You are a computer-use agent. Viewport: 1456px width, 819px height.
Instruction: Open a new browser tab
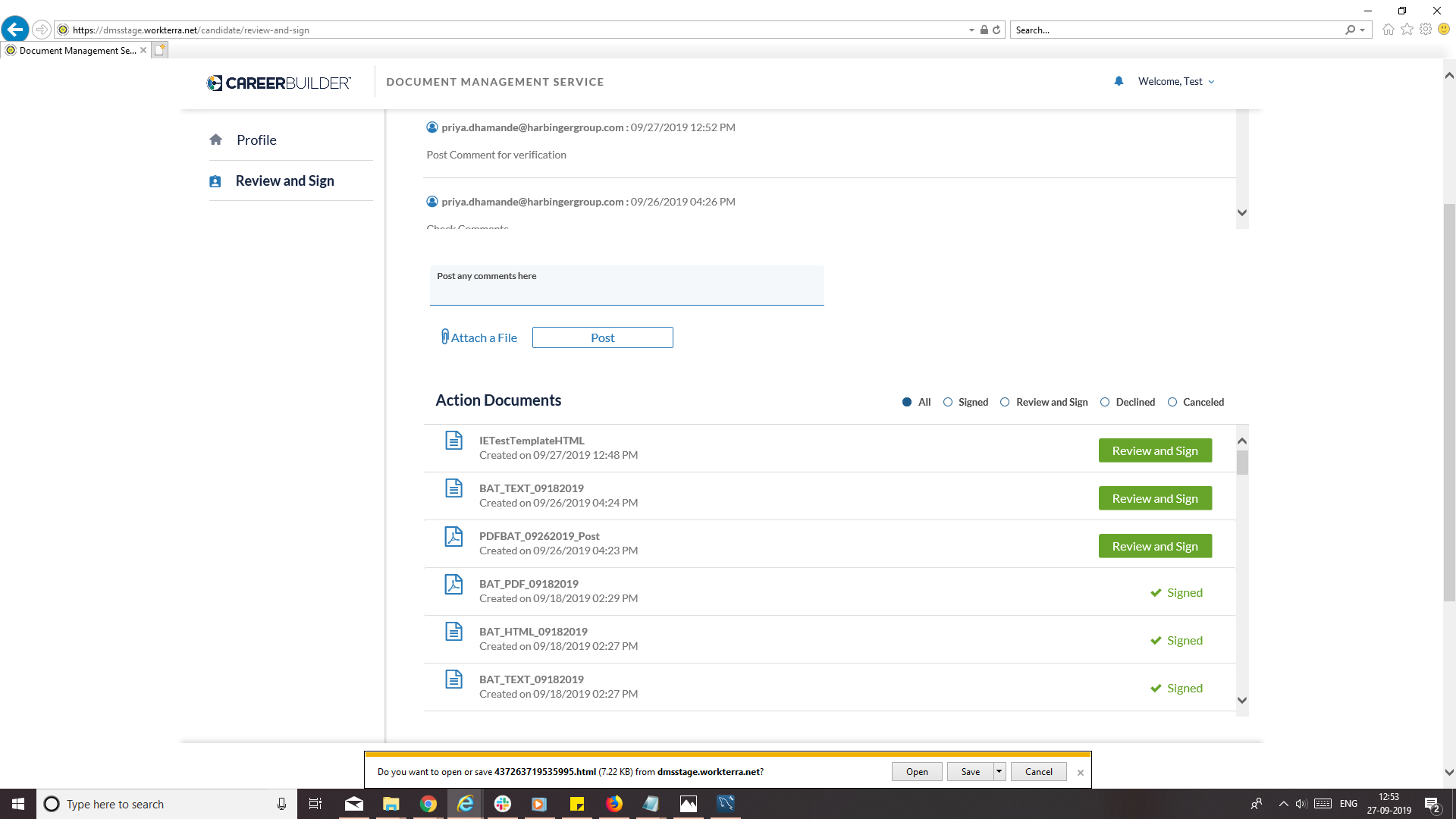[x=159, y=50]
